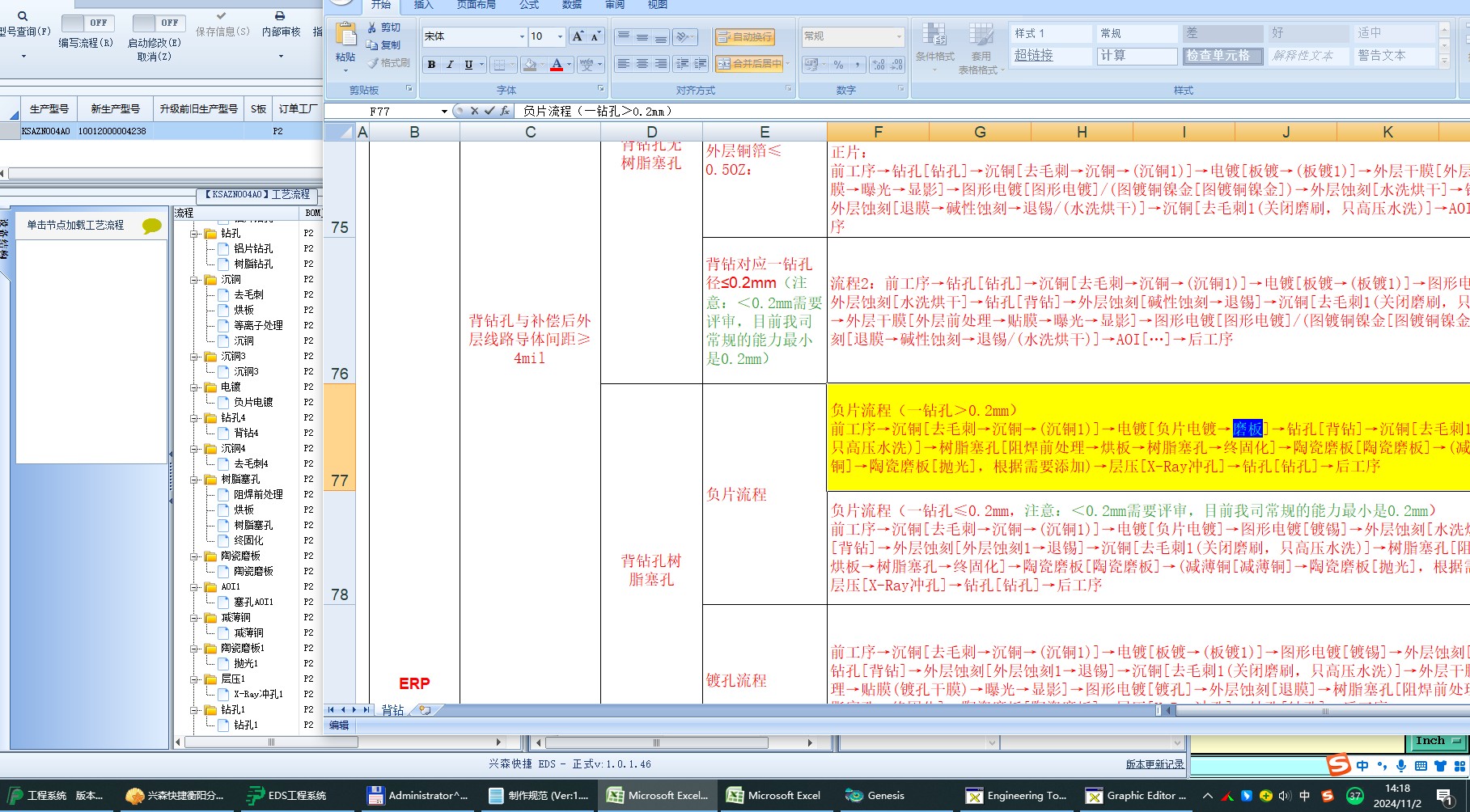Image resolution: width=1470 pixels, height=812 pixels.
Task: Toggle the 编写流程(R) OFF switch
Action: (87, 23)
